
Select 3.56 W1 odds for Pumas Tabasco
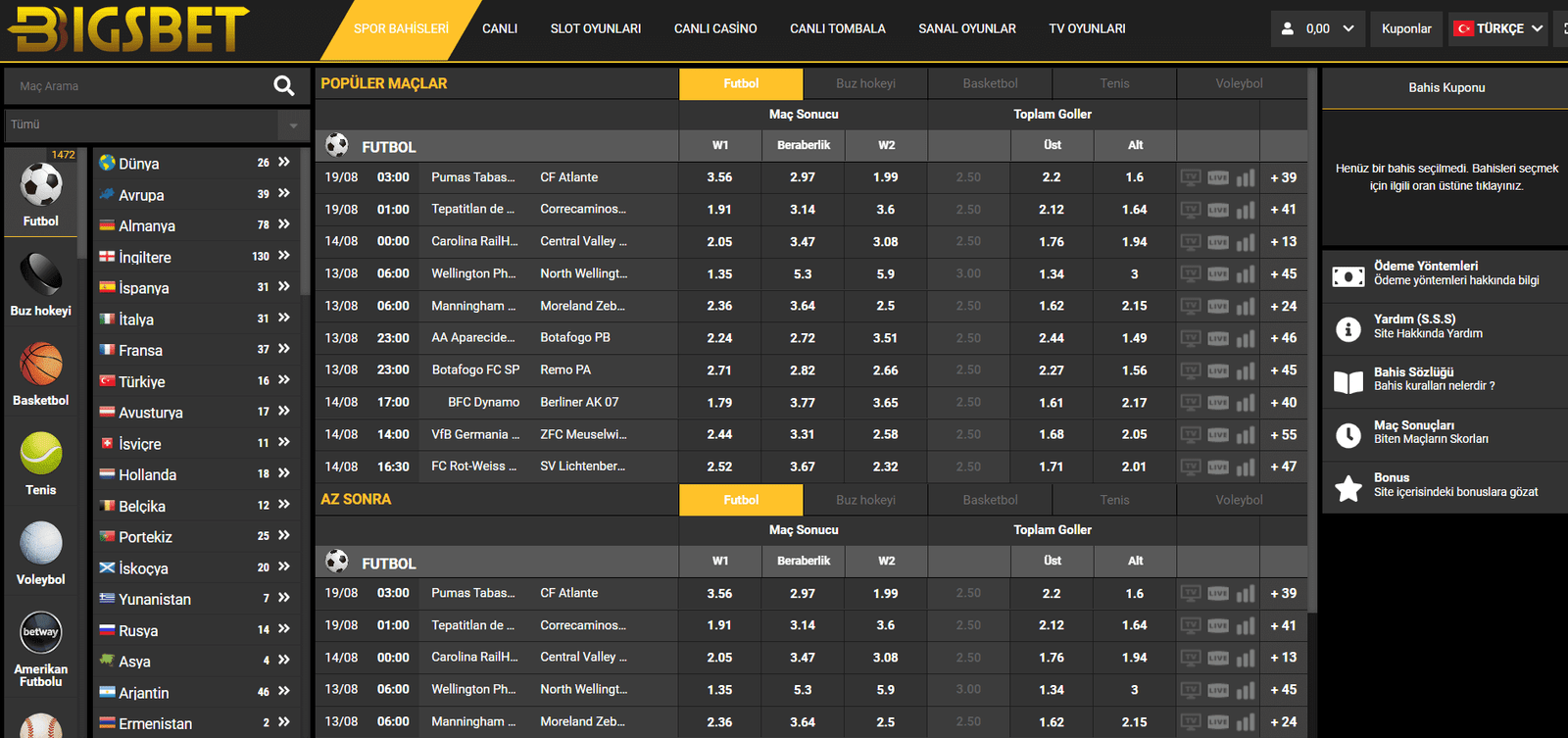(719, 177)
